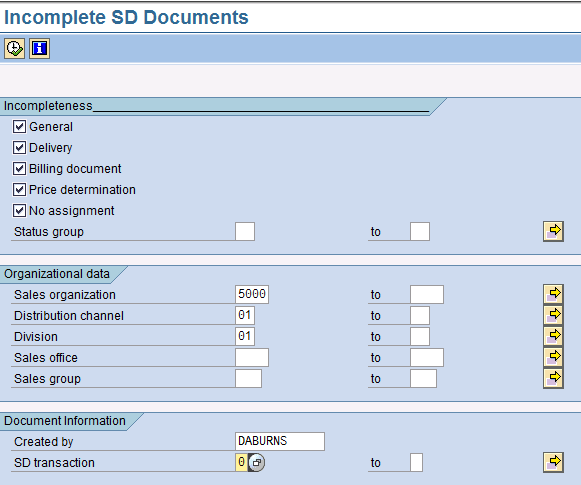Toggle the Billing document checkbox

point(19,169)
